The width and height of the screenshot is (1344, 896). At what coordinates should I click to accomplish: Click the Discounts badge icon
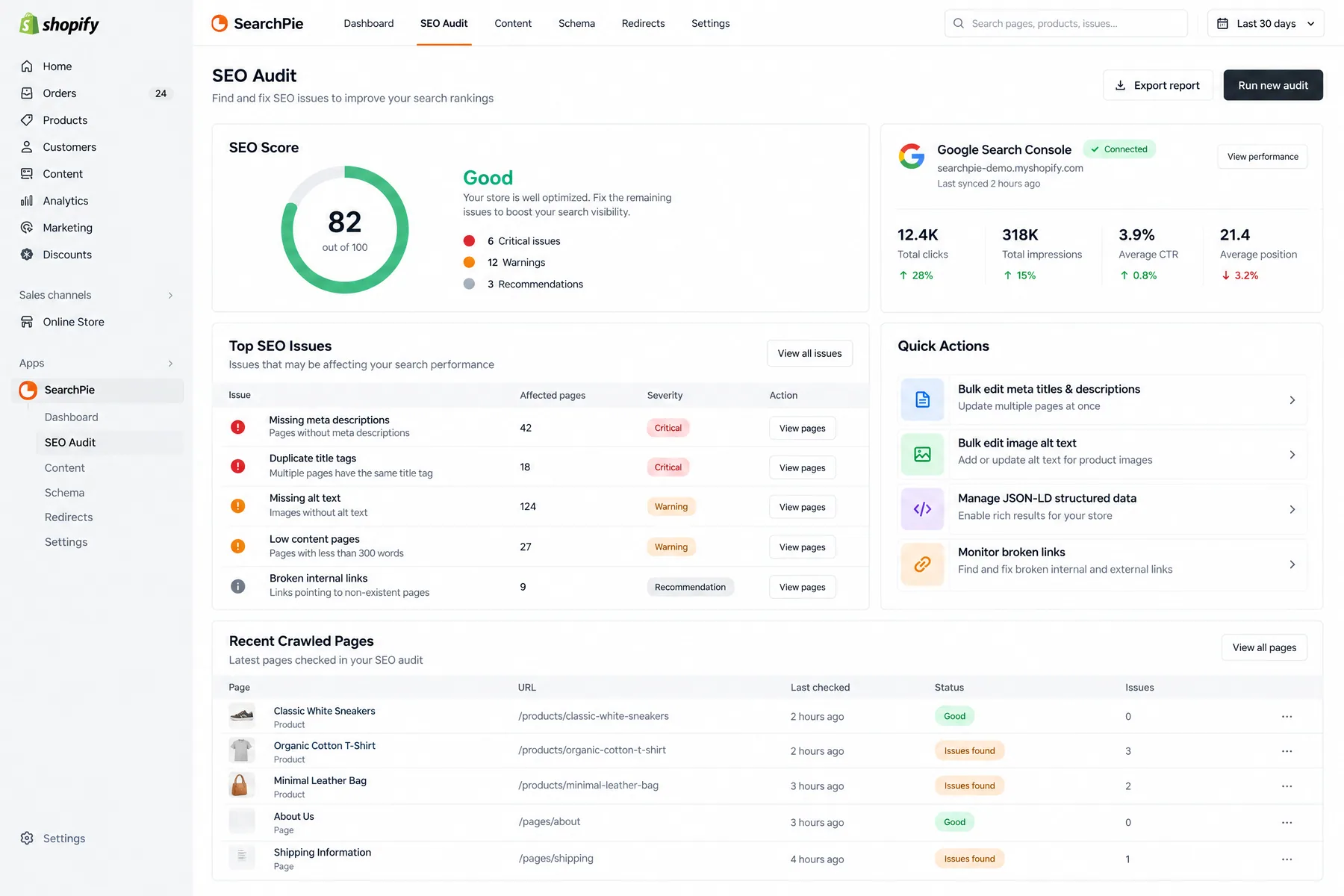[x=27, y=255]
